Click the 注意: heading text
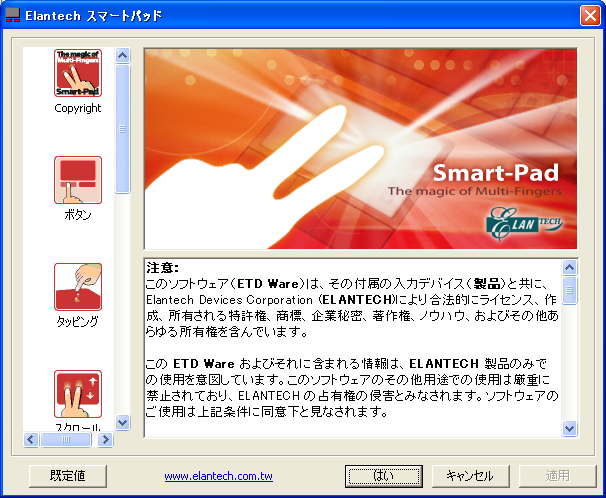Screen dimensions: 606x498 (163, 268)
